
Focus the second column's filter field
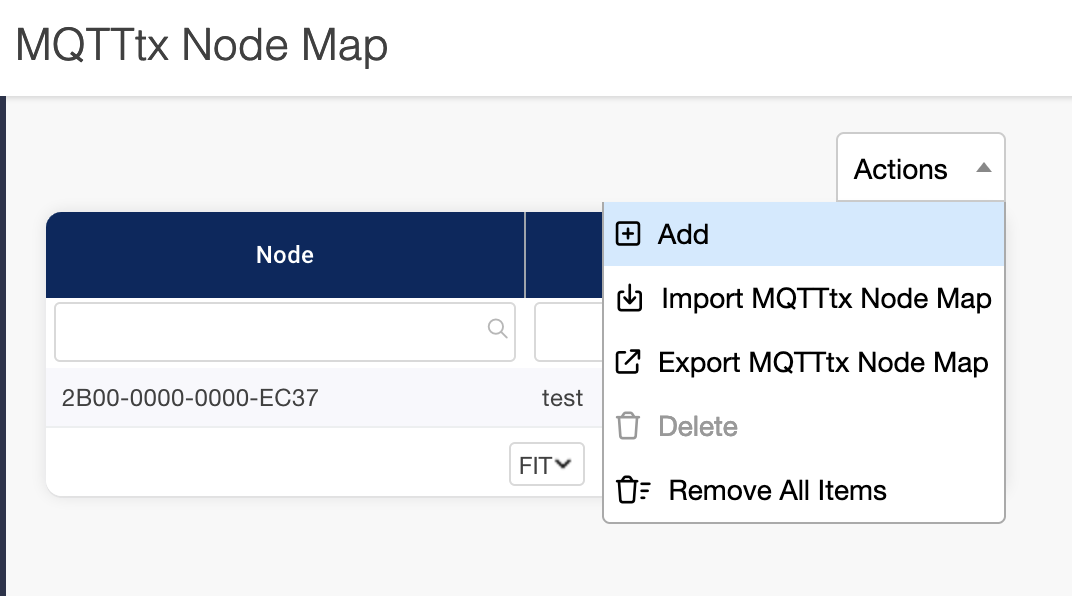[x=568, y=331]
